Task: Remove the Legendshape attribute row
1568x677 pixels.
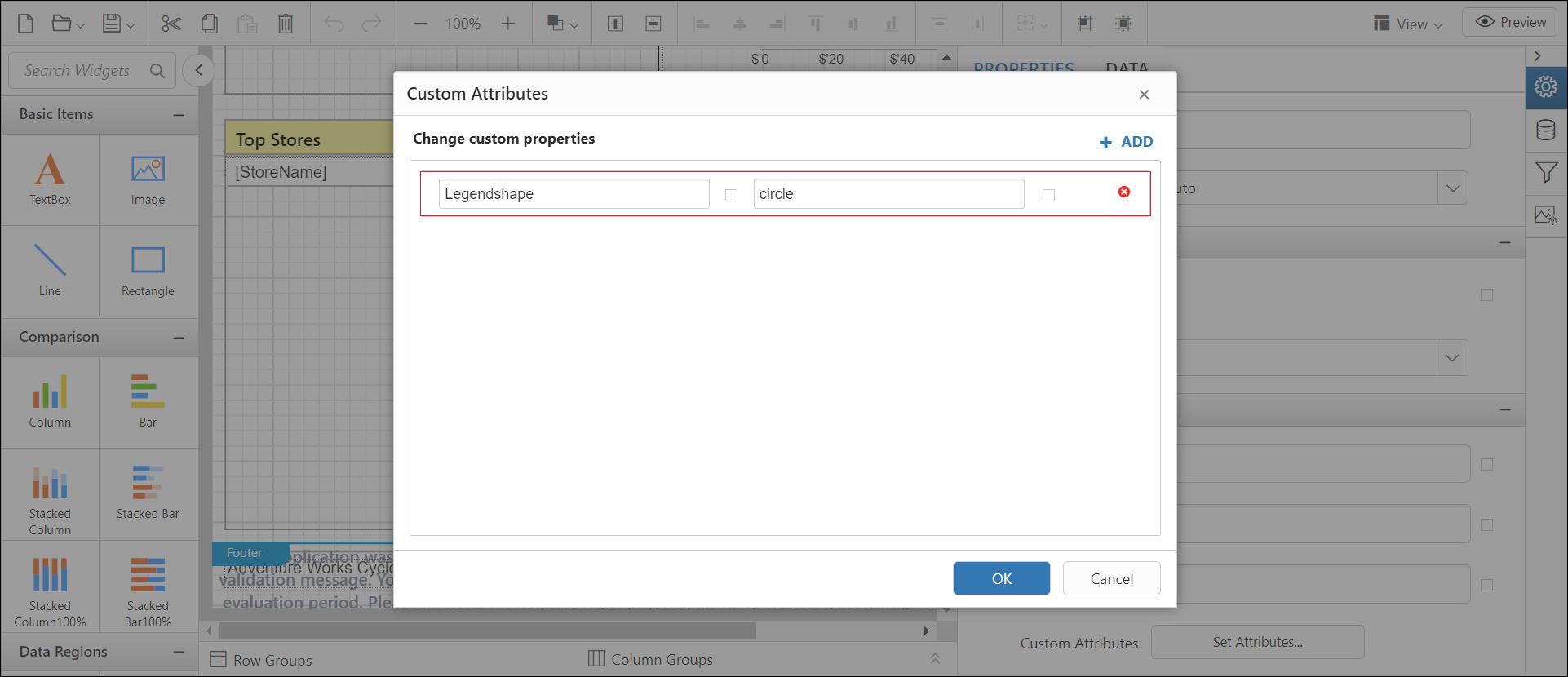Action: (1124, 192)
